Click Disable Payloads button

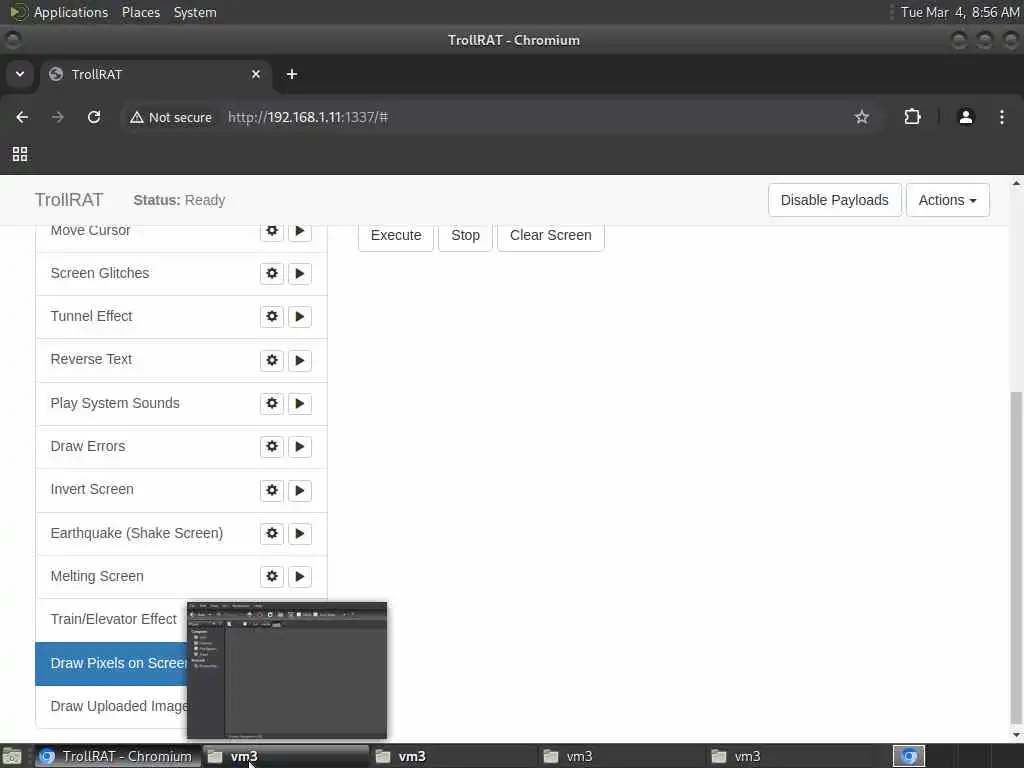(835, 200)
